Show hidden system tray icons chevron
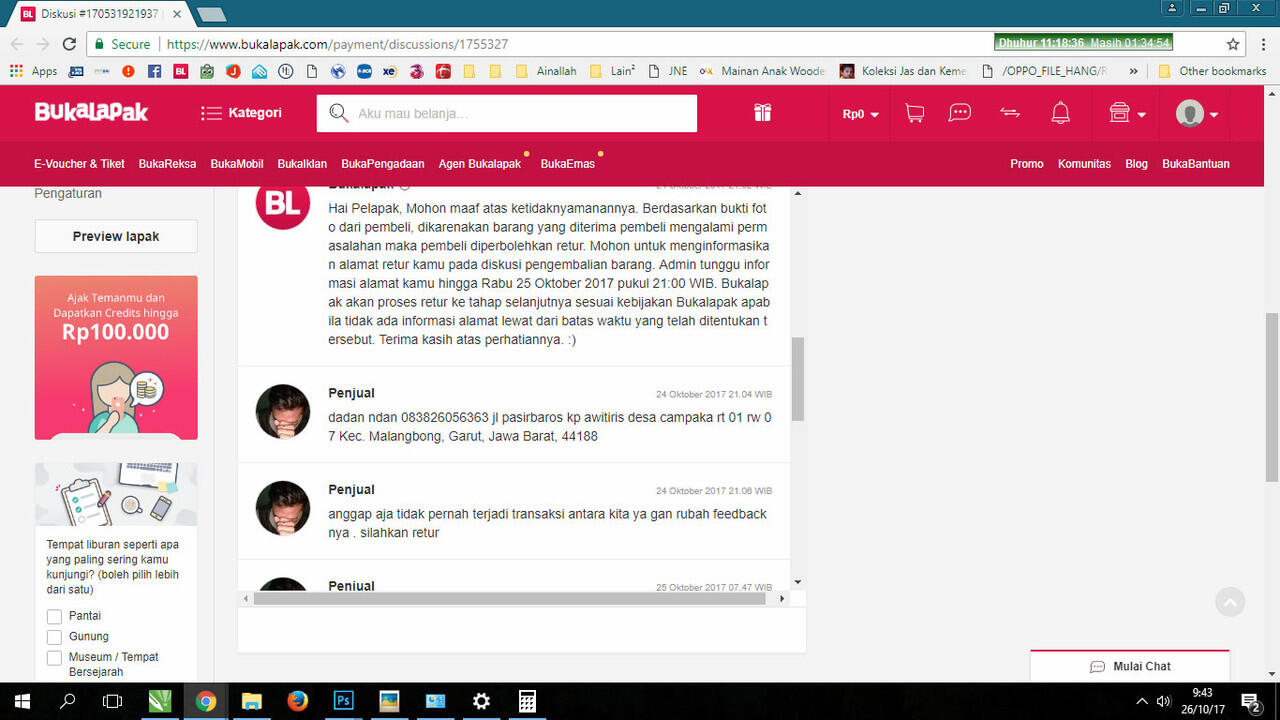1280x720 pixels. click(x=1142, y=701)
